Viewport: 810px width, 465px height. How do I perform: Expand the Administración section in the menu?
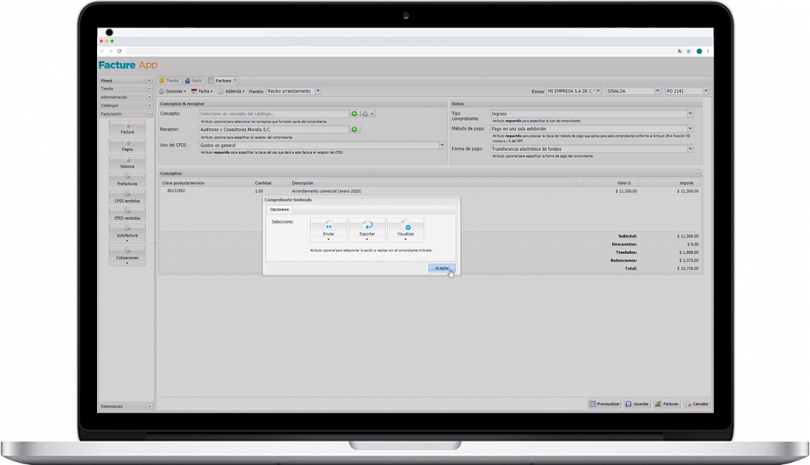149,97
